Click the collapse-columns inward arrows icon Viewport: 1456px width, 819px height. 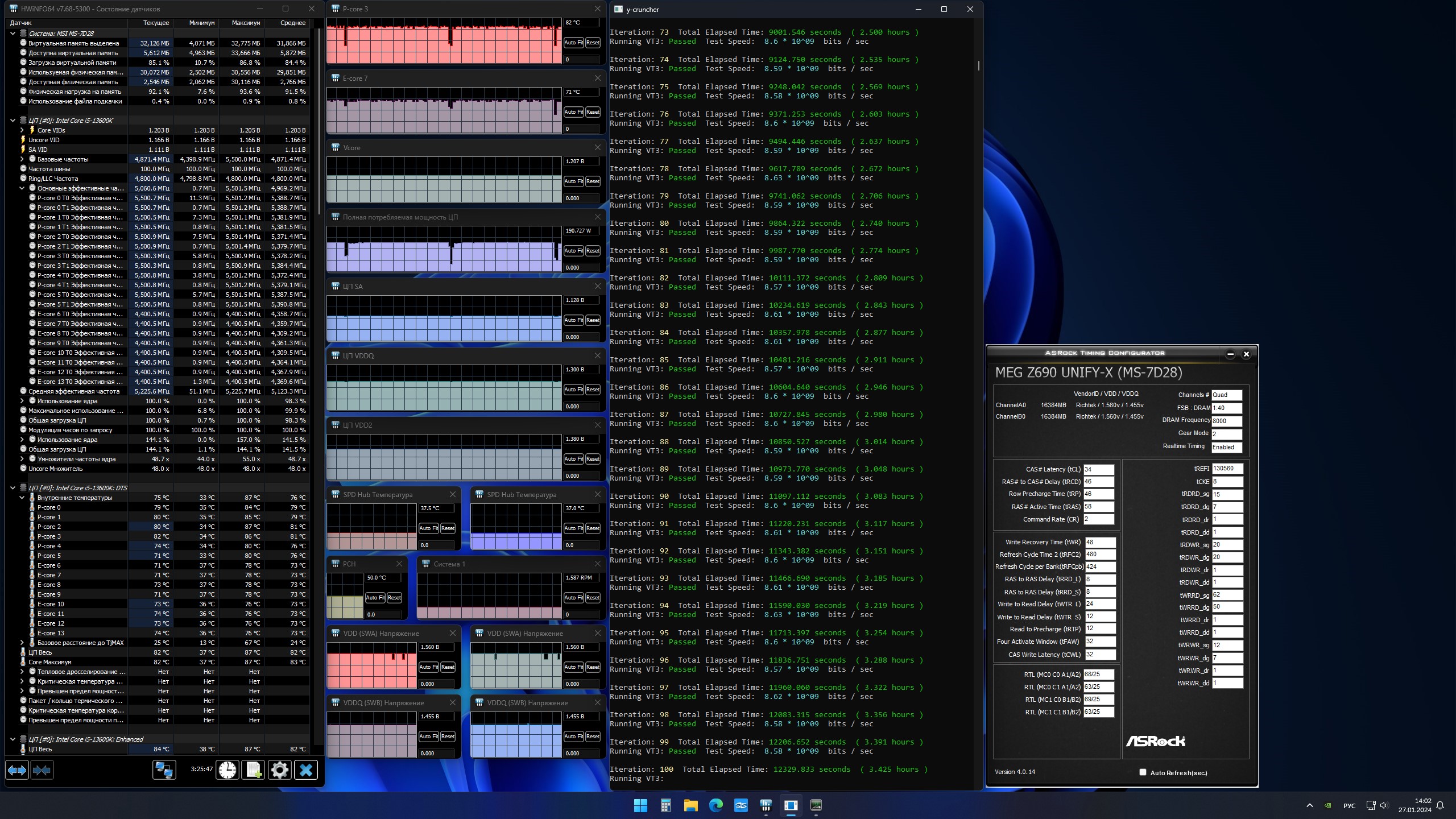[x=42, y=770]
